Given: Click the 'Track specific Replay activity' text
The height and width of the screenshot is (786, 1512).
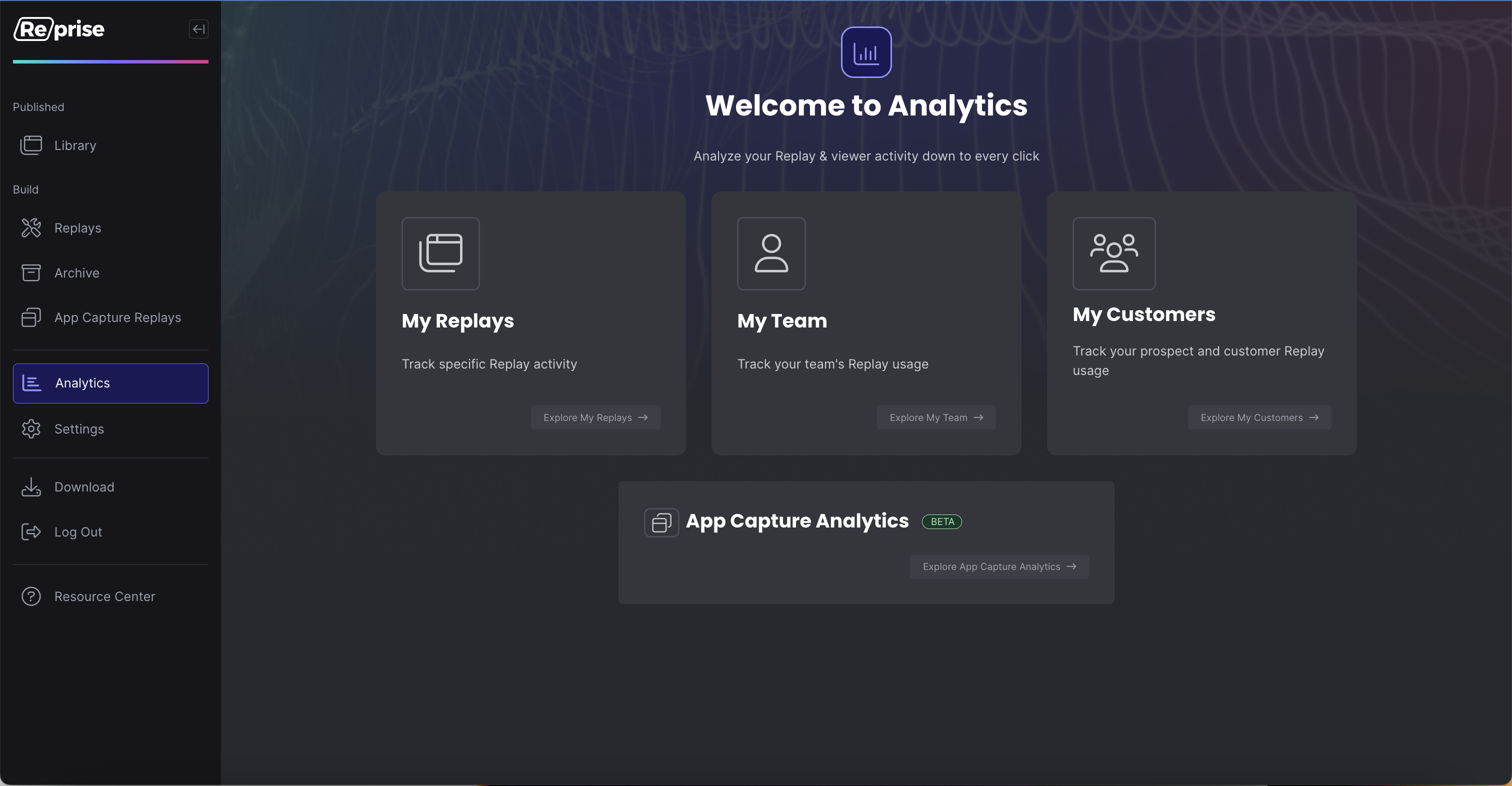Looking at the screenshot, I should (x=489, y=364).
